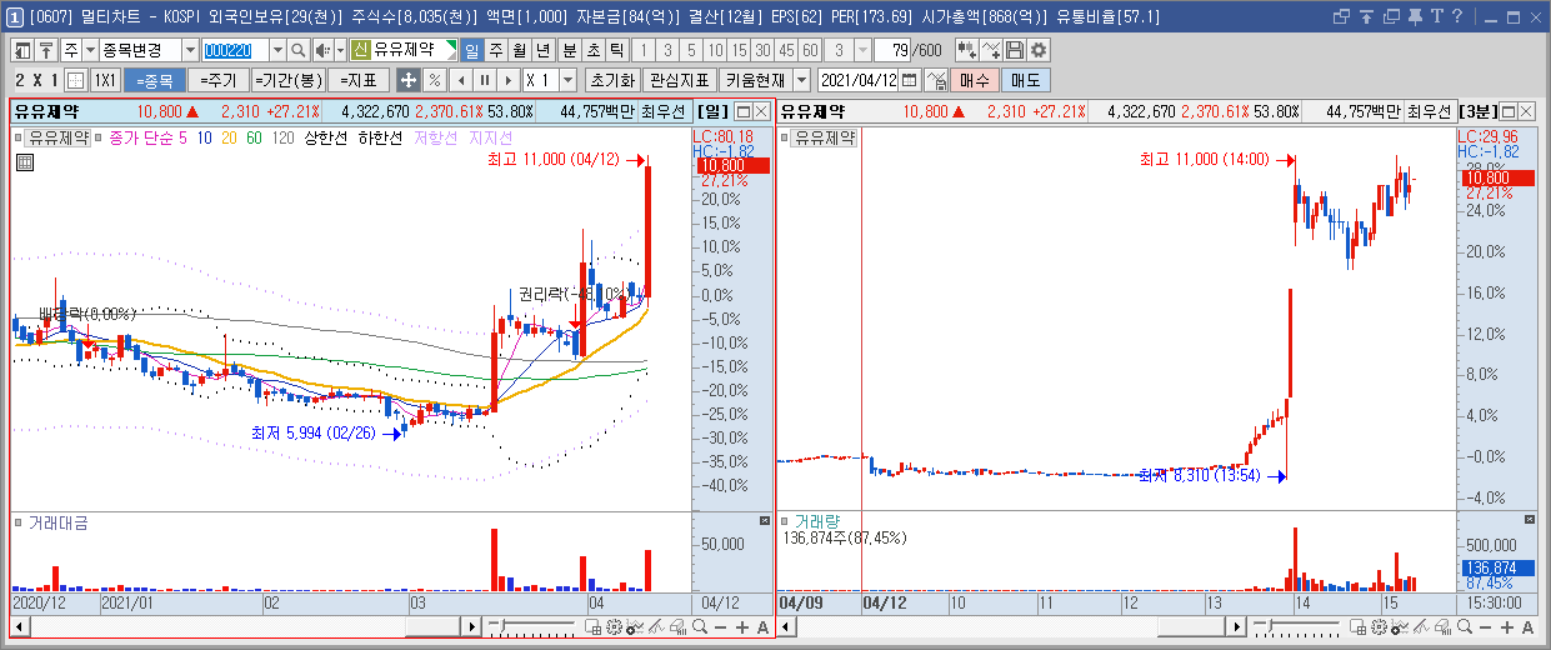Image resolution: width=1551 pixels, height=650 pixels.
Task: Select the 1-minute interval button
Action: pyautogui.click(x=645, y=50)
